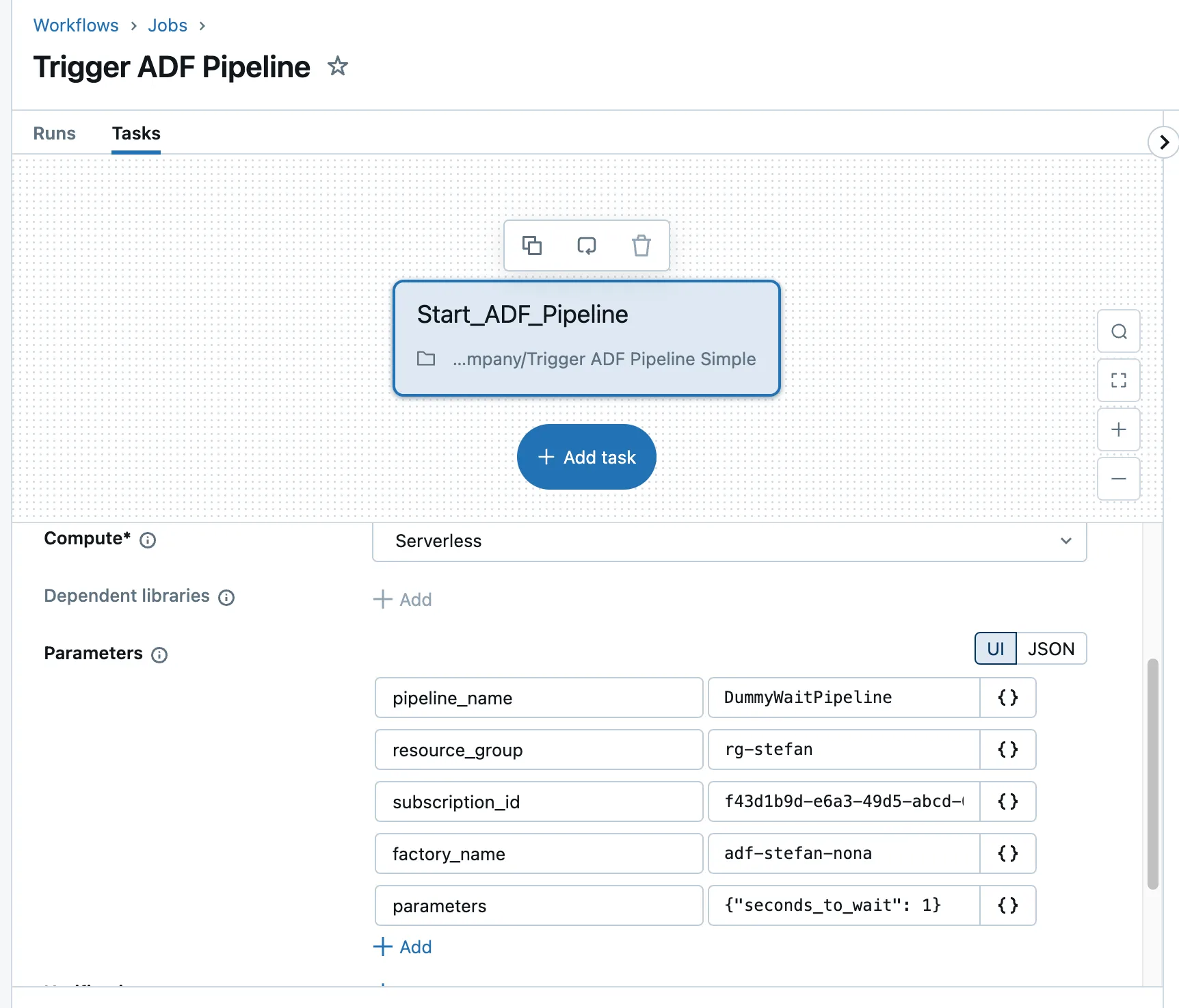Open the Workflows breadcrumb link

click(76, 25)
